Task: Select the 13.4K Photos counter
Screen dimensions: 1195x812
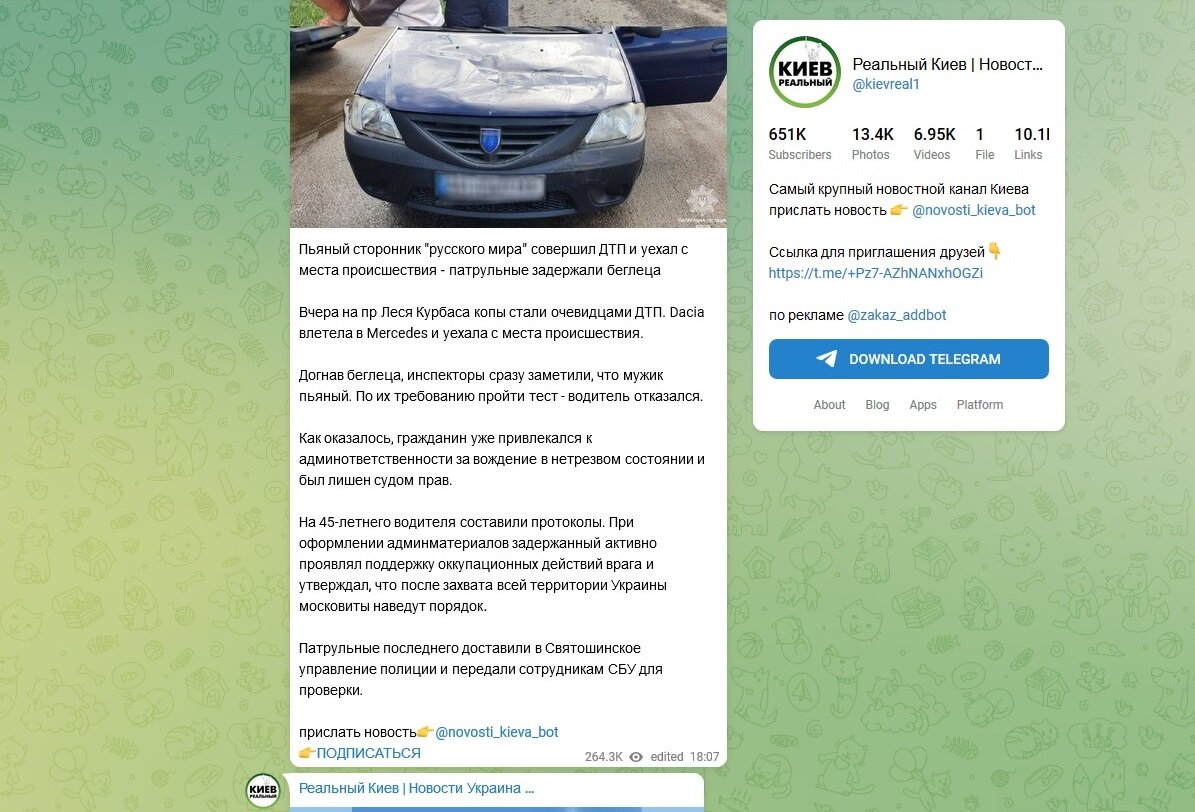Action: (872, 144)
